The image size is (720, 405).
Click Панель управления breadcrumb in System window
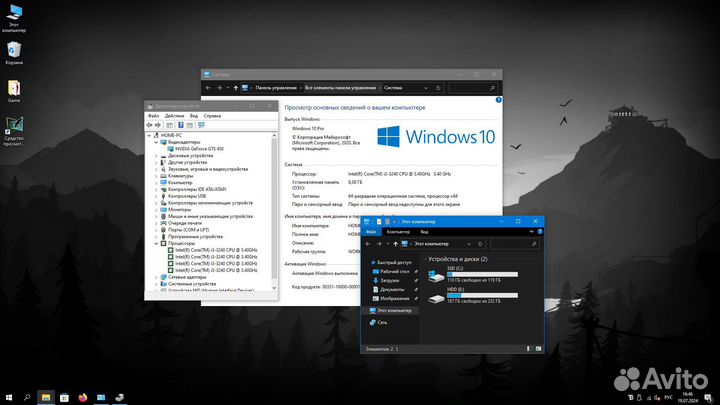(276, 88)
